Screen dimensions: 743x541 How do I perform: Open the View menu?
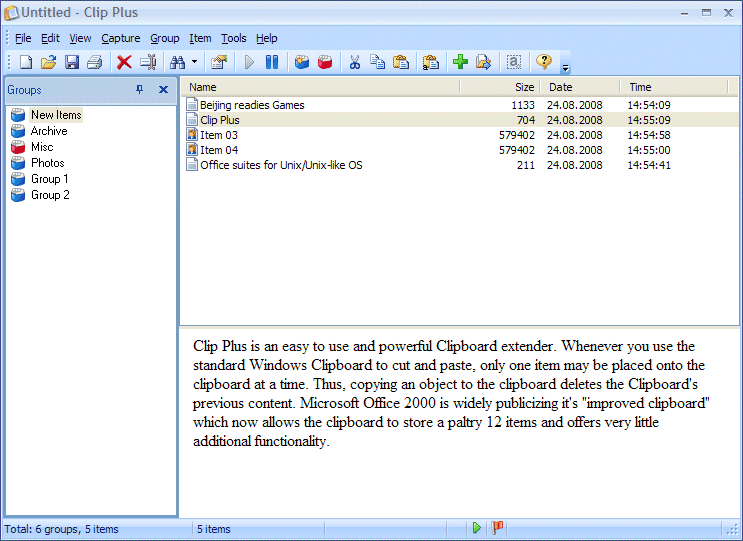tap(80, 38)
